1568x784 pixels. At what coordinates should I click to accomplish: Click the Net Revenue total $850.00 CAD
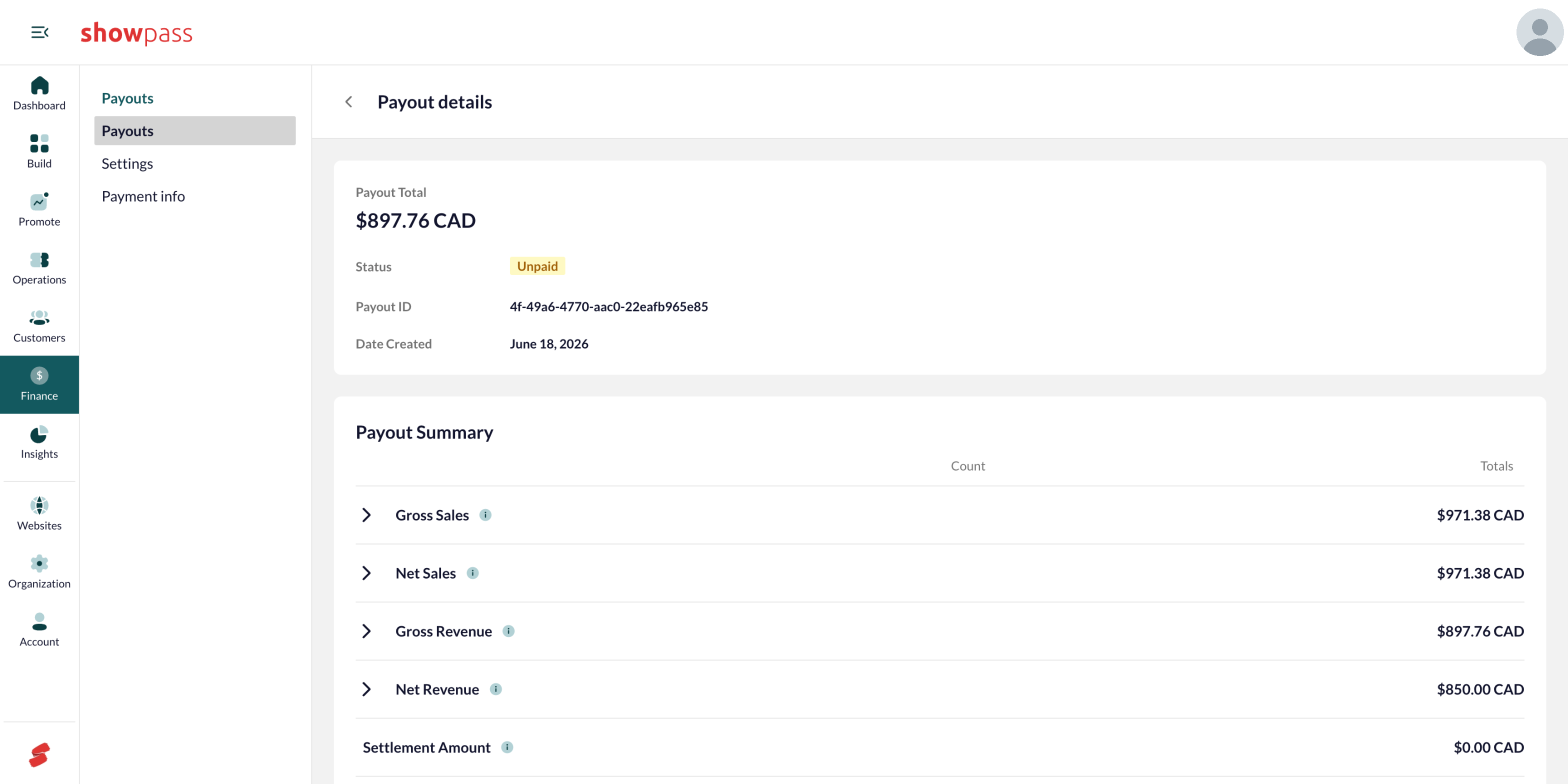point(1479,689)
